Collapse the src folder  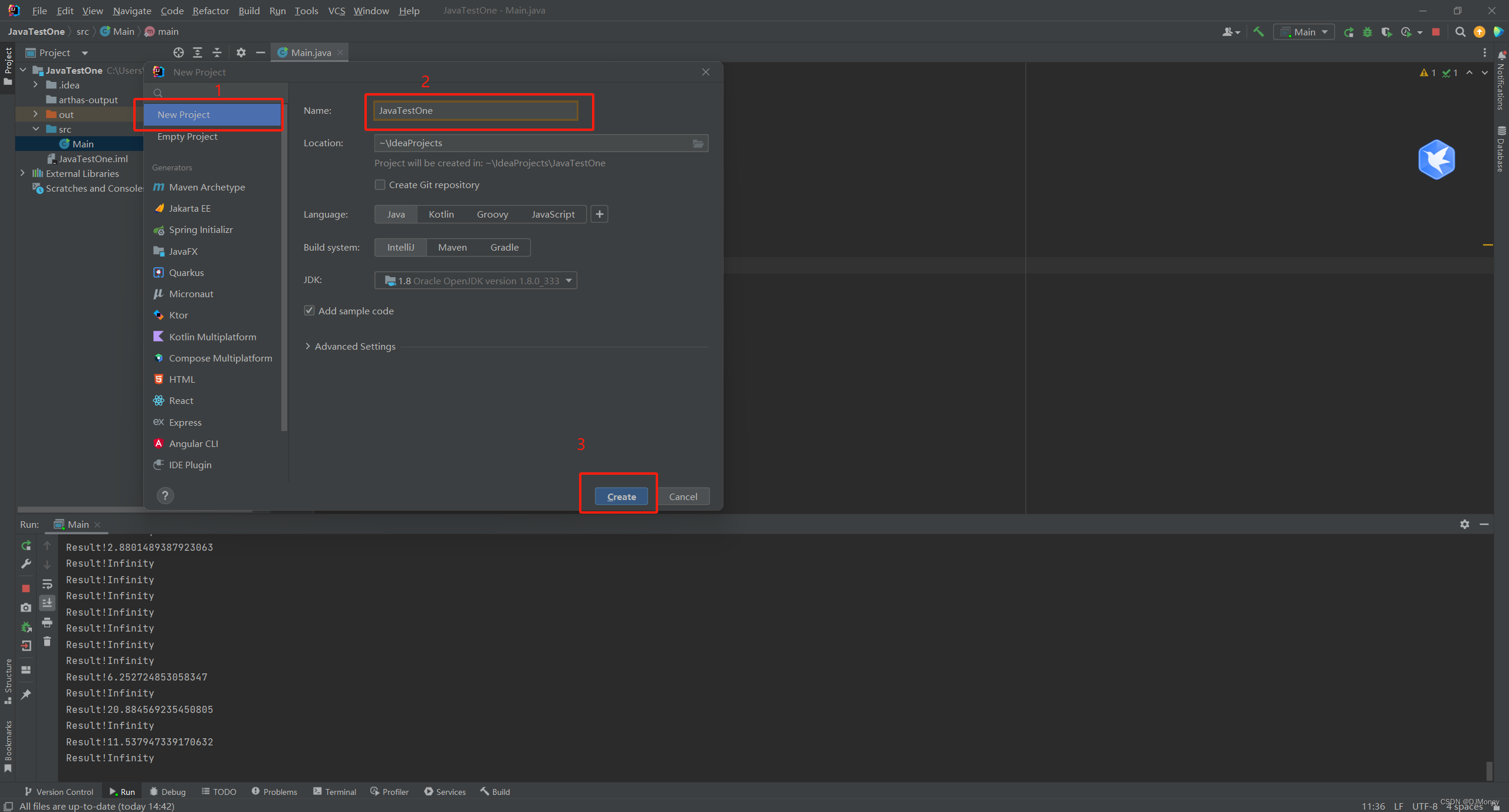pyautogui.click(x=35, y=129)
